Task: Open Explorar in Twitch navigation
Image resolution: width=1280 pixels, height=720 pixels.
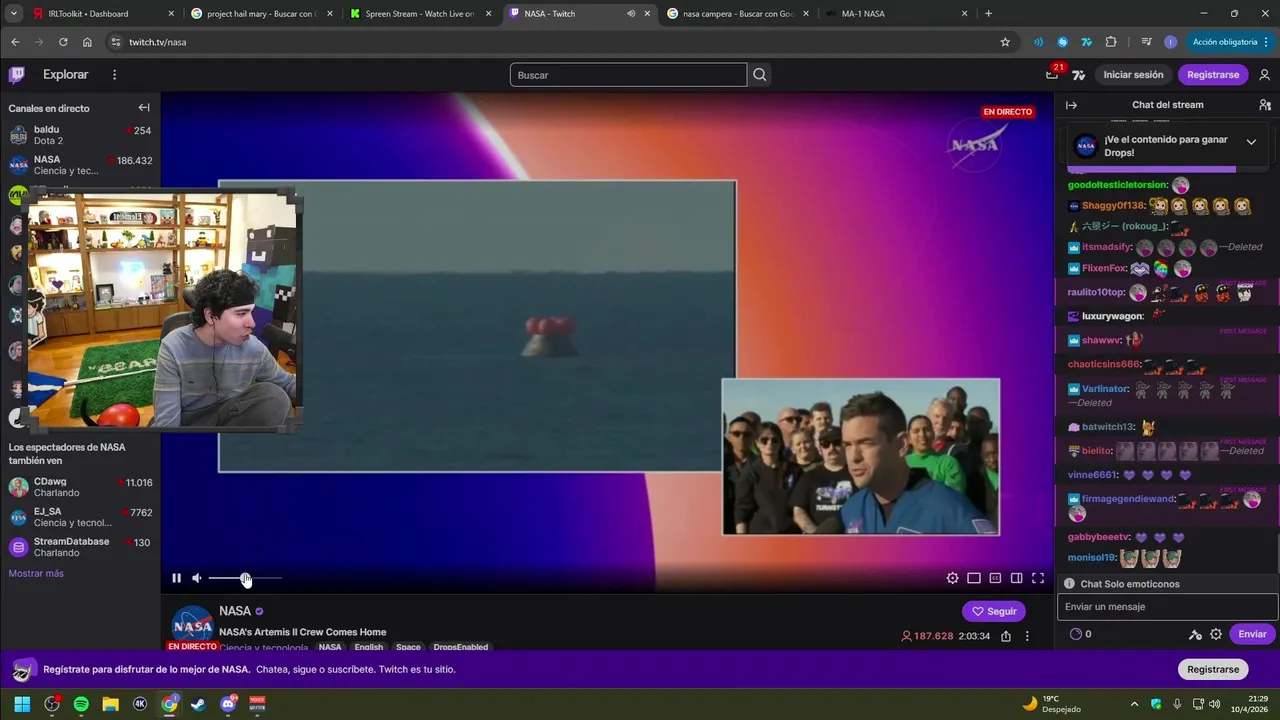Action: point(65,75)
